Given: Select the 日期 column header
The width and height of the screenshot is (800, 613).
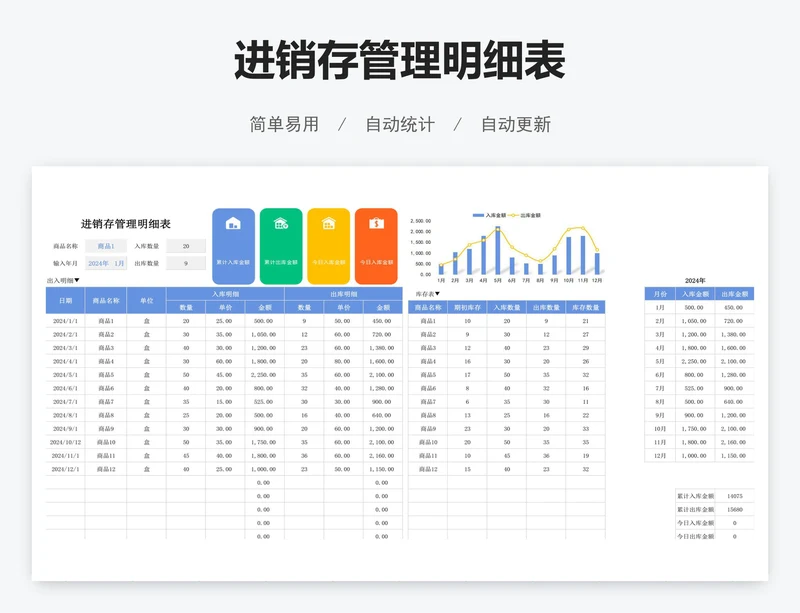Looking at the screenshot, I should 65,300.
